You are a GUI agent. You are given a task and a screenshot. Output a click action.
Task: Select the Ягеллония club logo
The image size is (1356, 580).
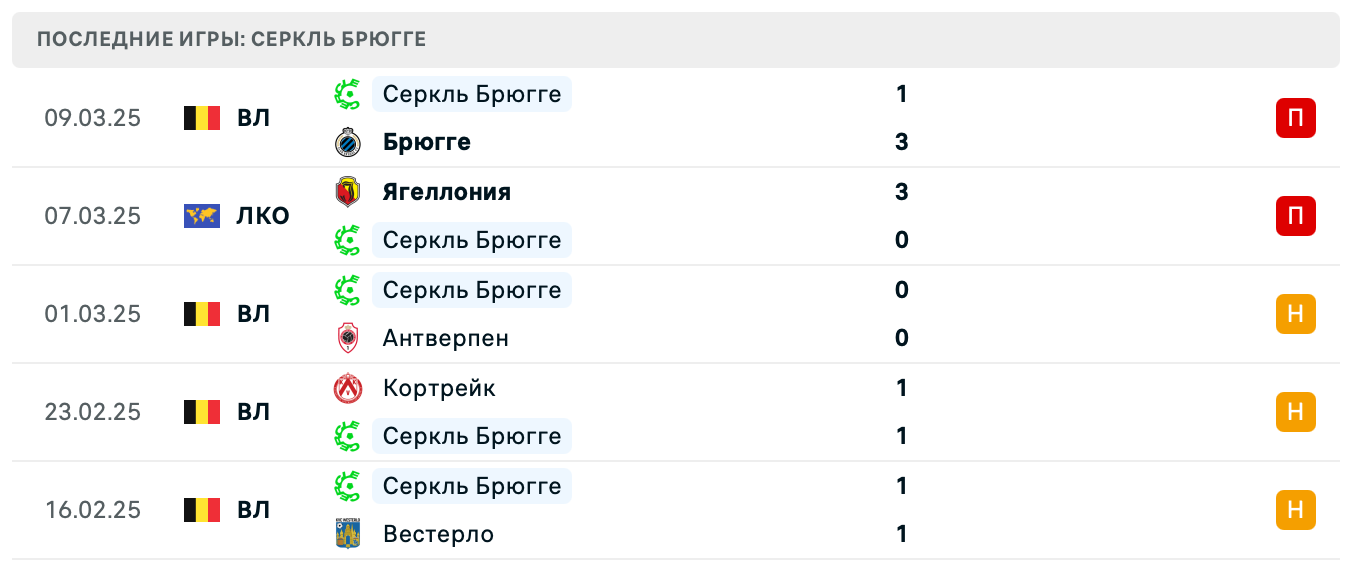(349, 191)
